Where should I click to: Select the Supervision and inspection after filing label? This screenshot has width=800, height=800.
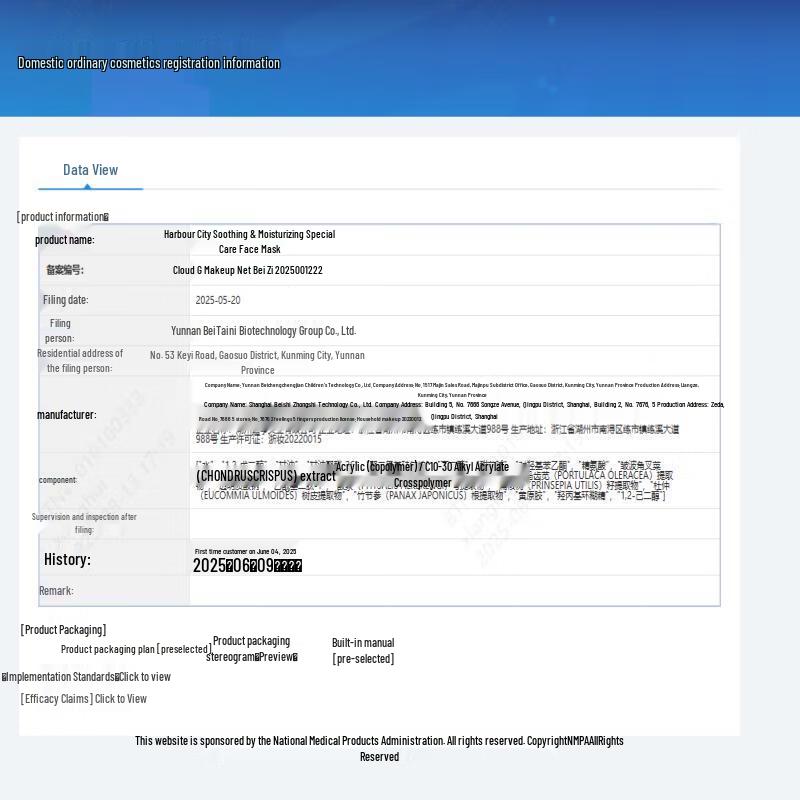click(84, 523)
